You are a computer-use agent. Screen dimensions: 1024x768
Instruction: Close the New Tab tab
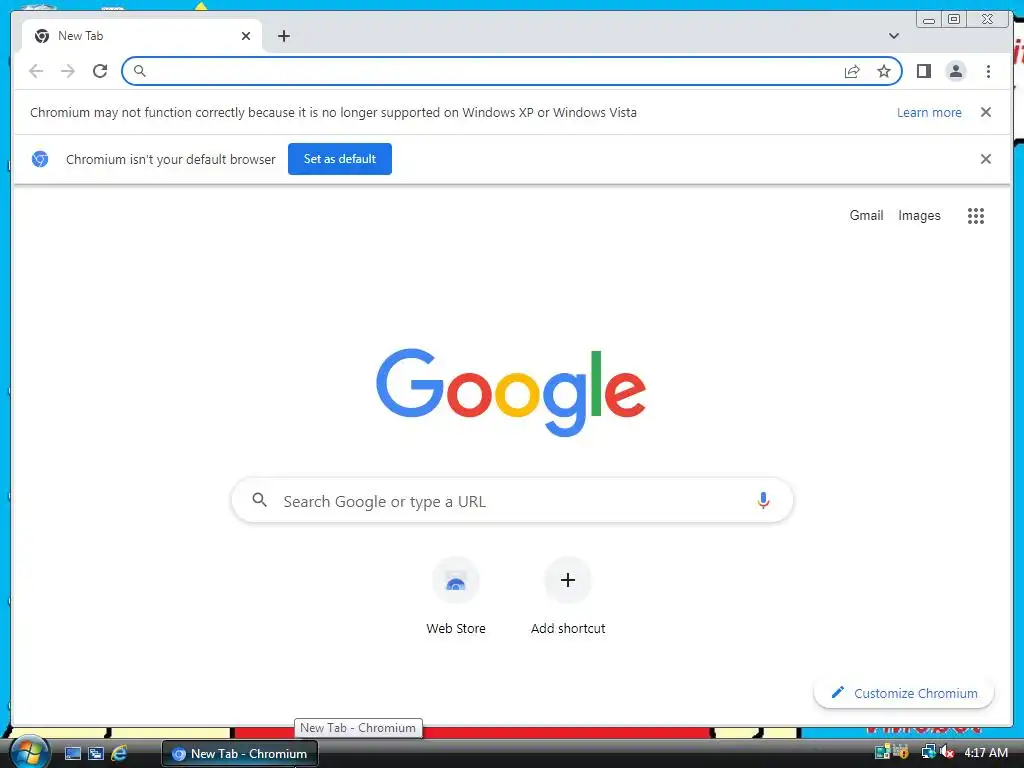click(246, 36)
